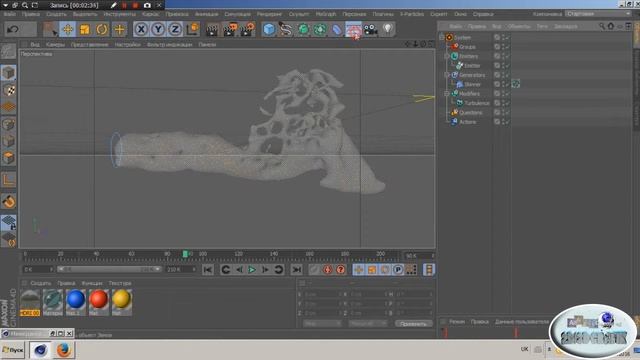Click the highlighted environment floor icon

(353, 30)
